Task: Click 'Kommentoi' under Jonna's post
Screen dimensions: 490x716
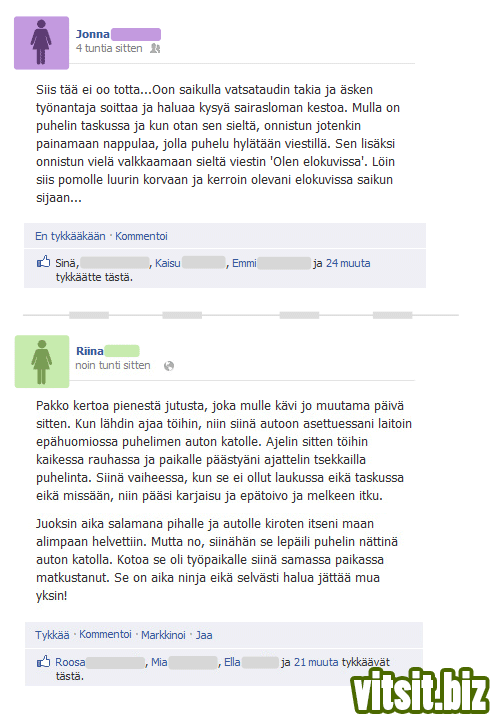Action: click(x=141, y=236)
